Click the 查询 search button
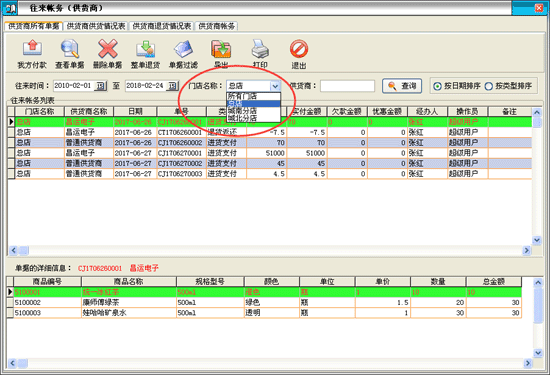The width and height of the screenshot is (550, 375). click(402, 86)
